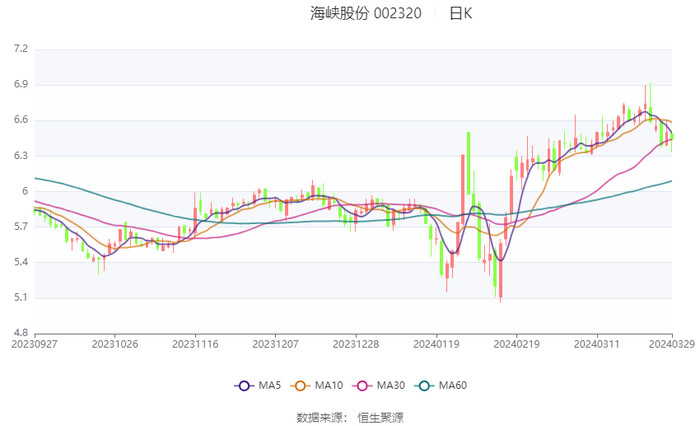
Task: Click the 4.8 bottom y-axis label
Action: pos(21,333)
